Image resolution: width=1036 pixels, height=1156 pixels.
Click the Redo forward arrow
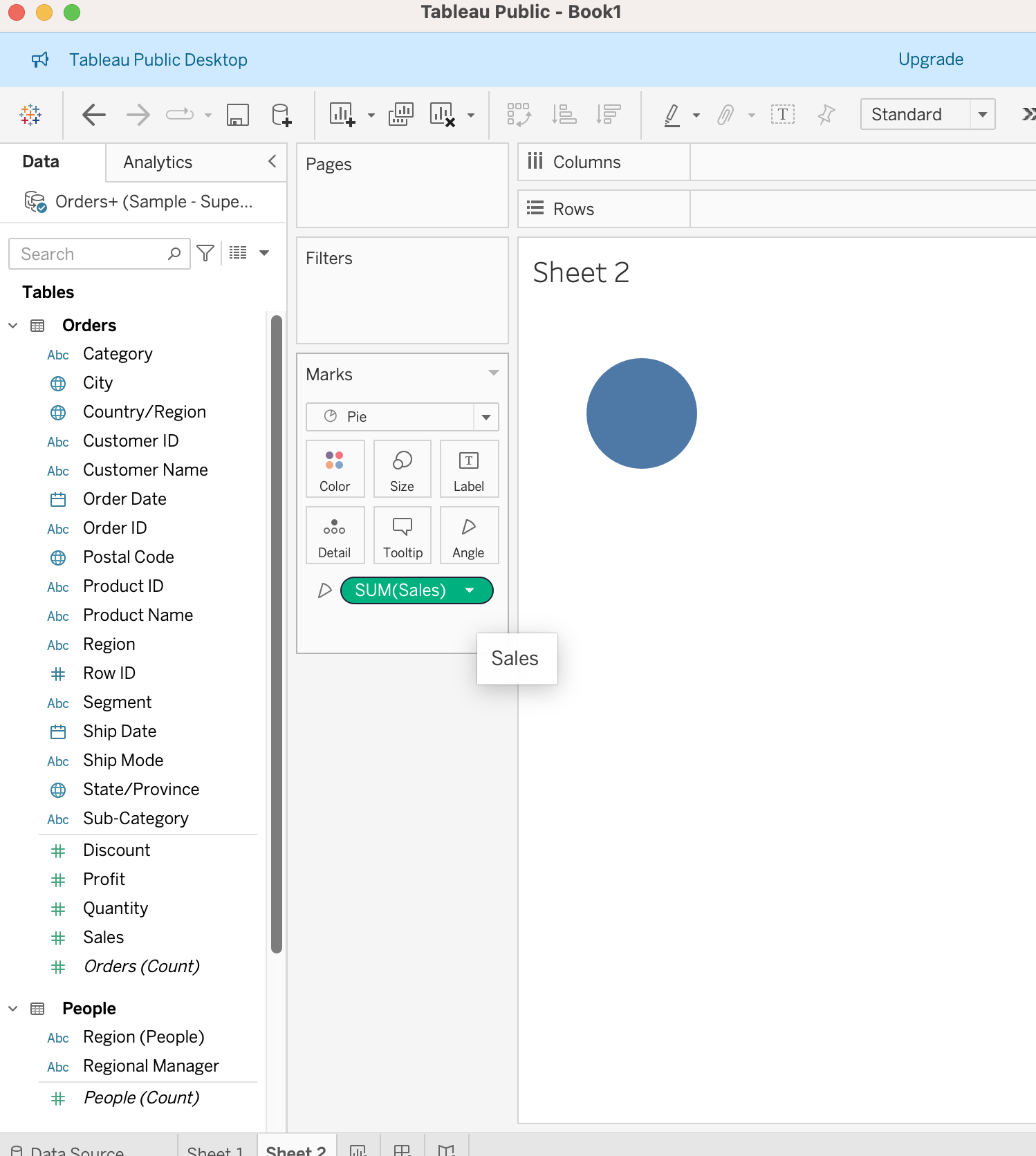tap(138, 115)
